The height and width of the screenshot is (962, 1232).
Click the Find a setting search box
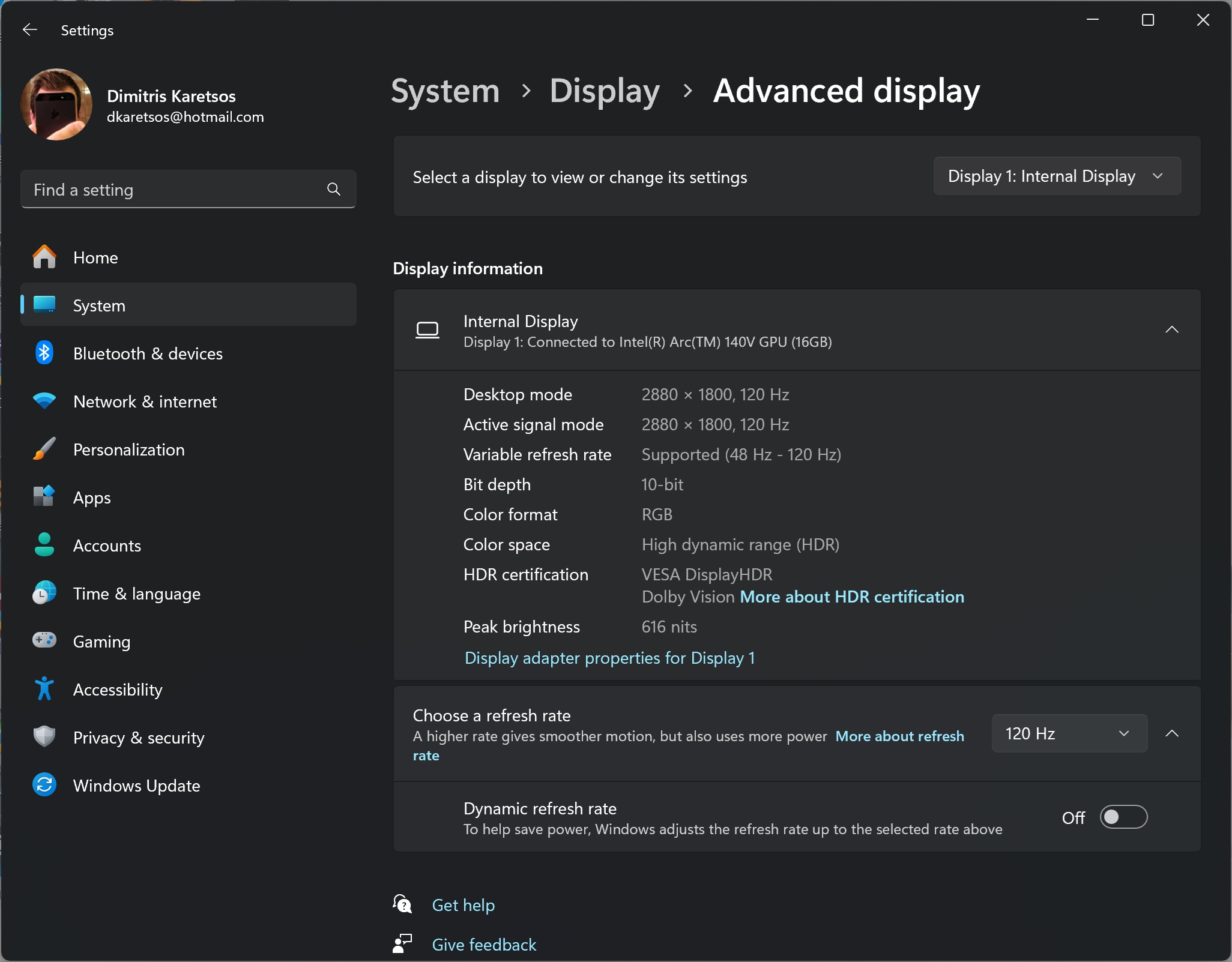[x=174, y=190]
